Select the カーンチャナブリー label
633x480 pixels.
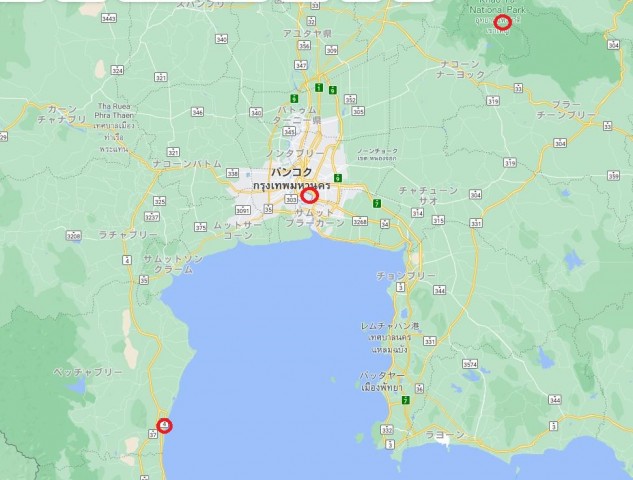click(62, 114)
